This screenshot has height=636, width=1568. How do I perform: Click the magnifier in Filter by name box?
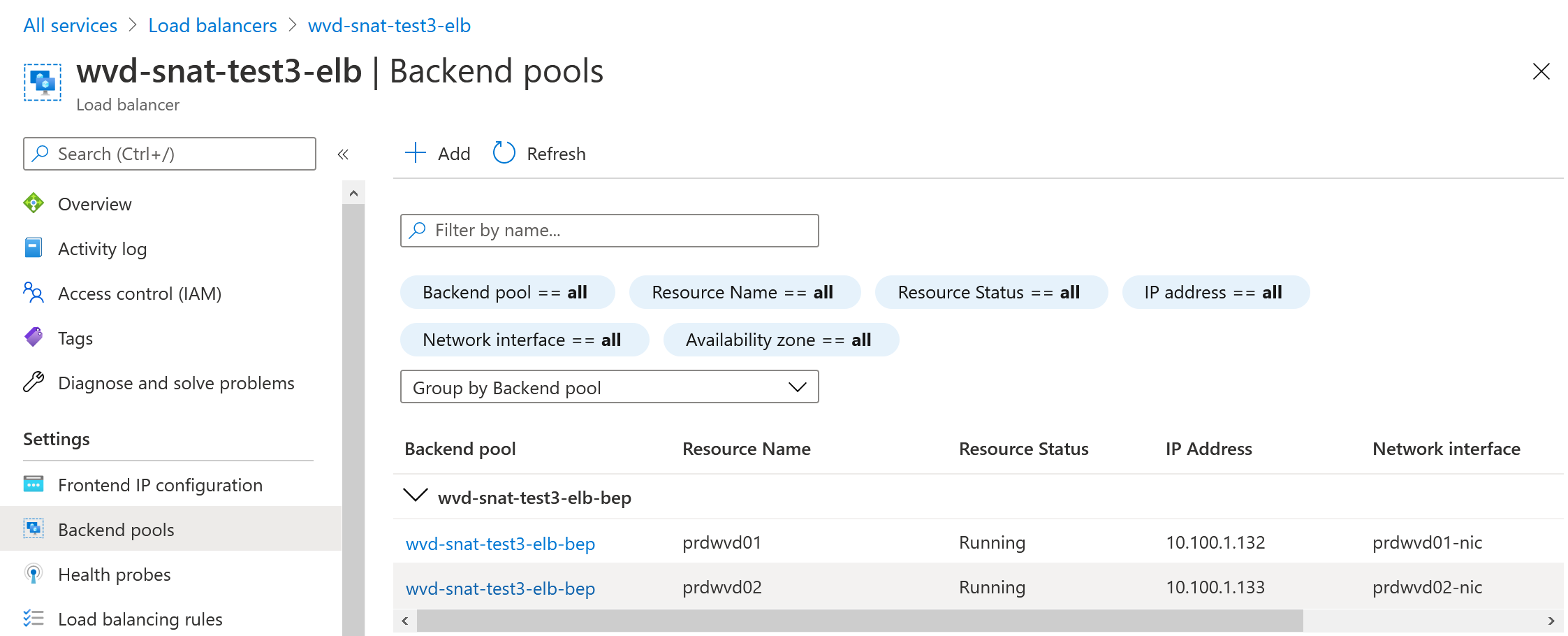tap(418, 230)
